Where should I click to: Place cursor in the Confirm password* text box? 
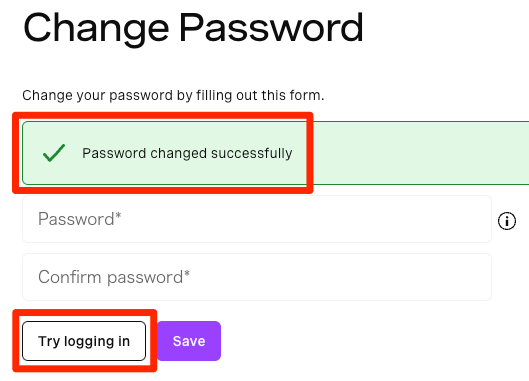coord(257,277)
